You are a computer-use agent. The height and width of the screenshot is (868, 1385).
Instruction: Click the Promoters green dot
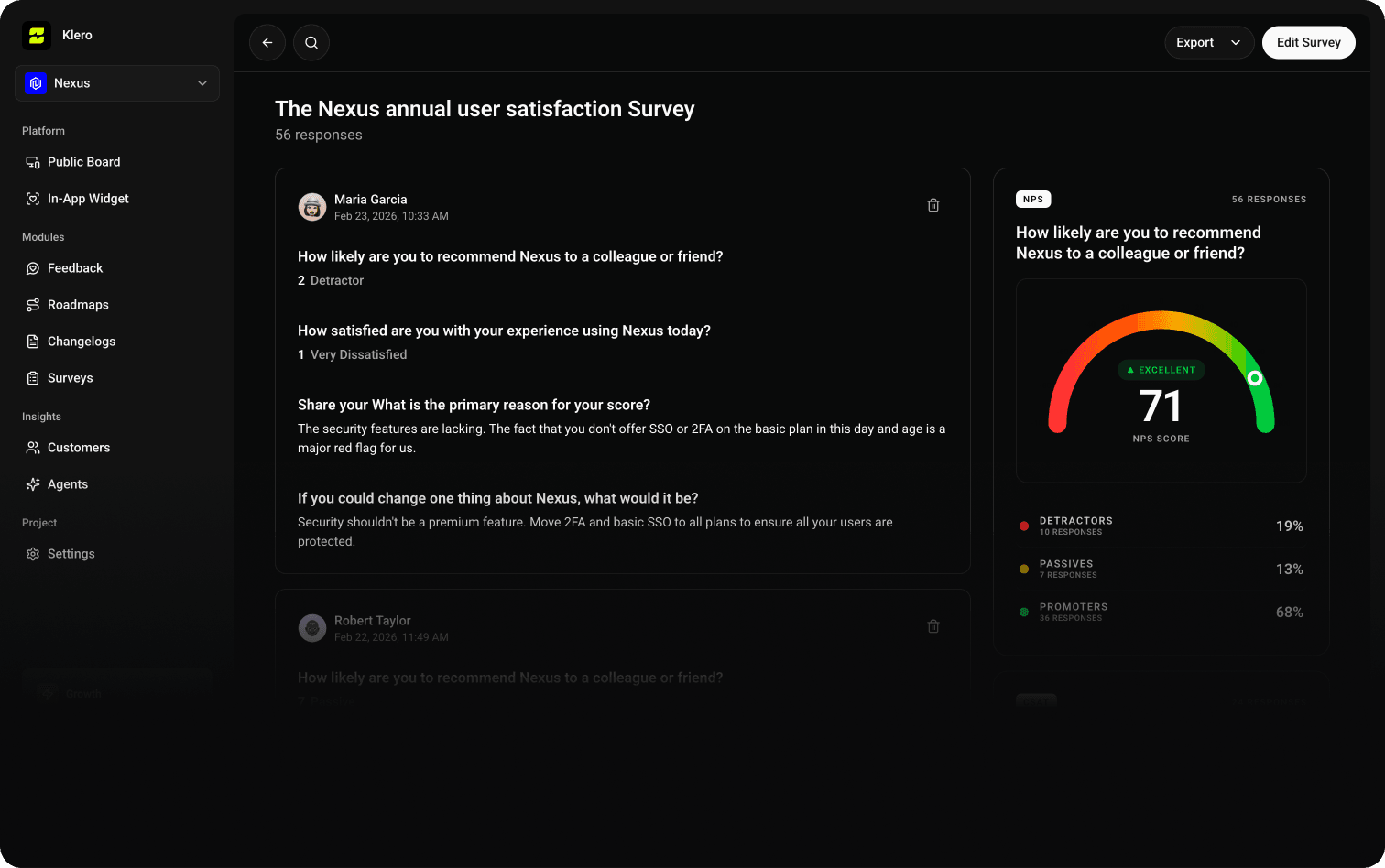[1024, 613]
